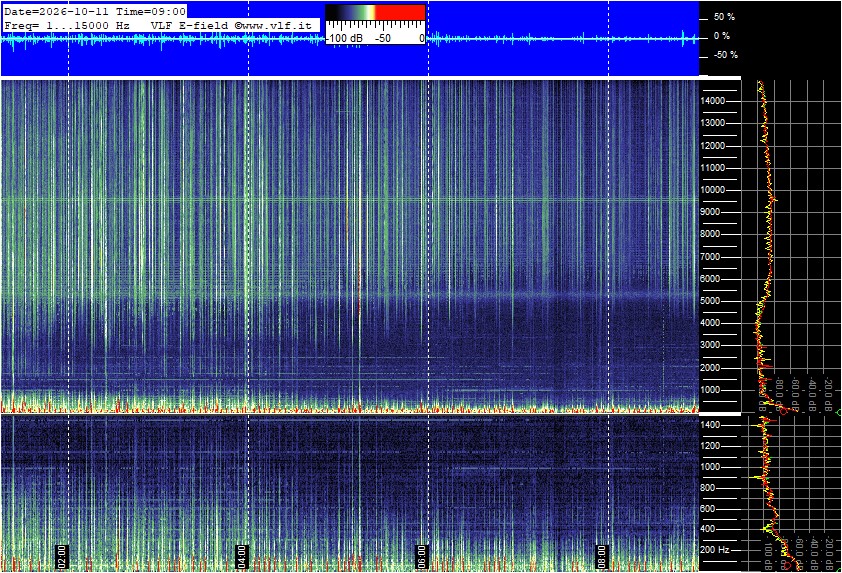Click the 600 label on low-frequency axis
Image resolution: width=842 pixels, height=573 pixels.
tap(708, 509)
